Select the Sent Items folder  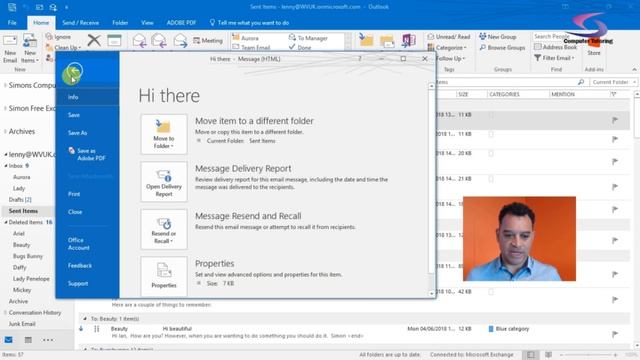click(23, 211)
